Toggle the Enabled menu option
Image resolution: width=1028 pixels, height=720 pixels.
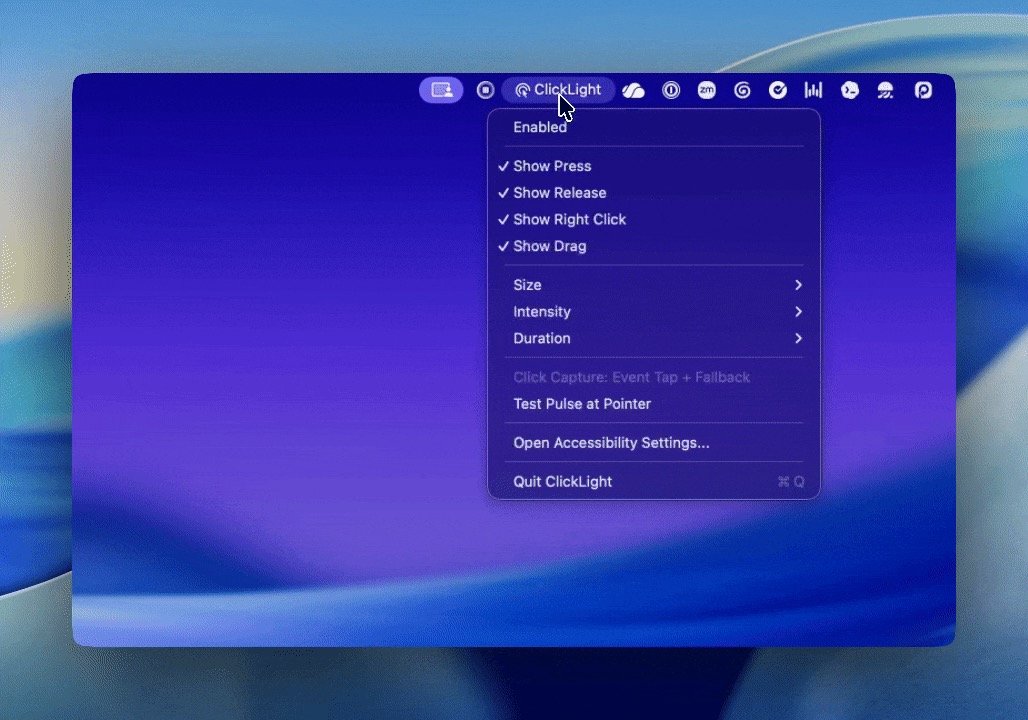(x=654, y=127)
